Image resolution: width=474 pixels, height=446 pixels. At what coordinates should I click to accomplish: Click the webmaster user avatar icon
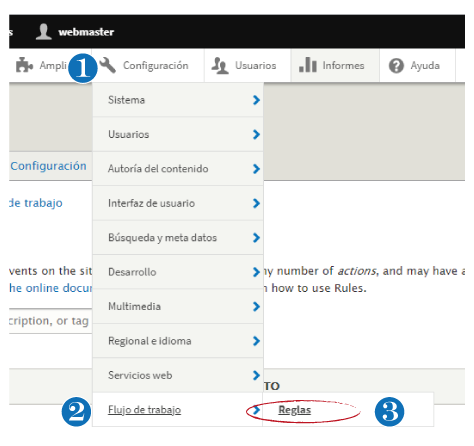point(44,32)
